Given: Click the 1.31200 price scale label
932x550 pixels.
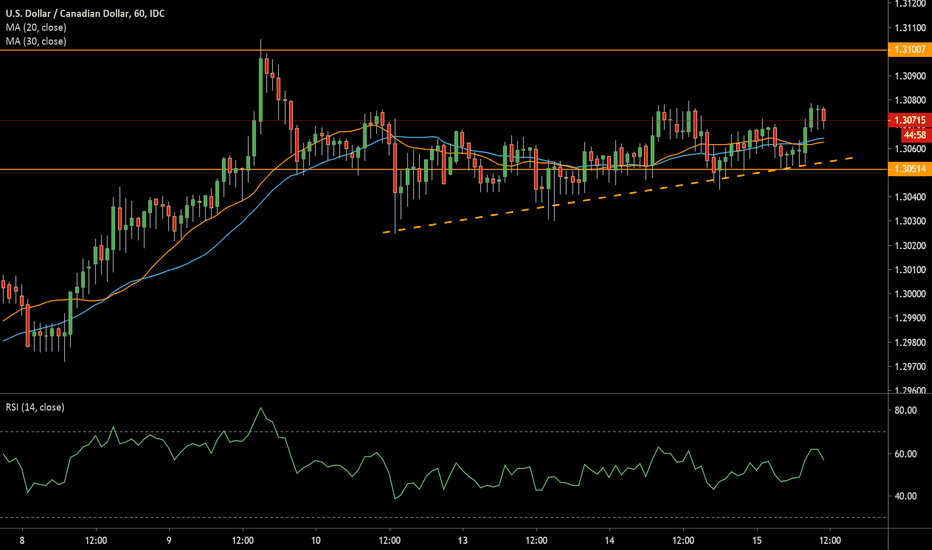Looking at the screenshot, I should [908, 4].
